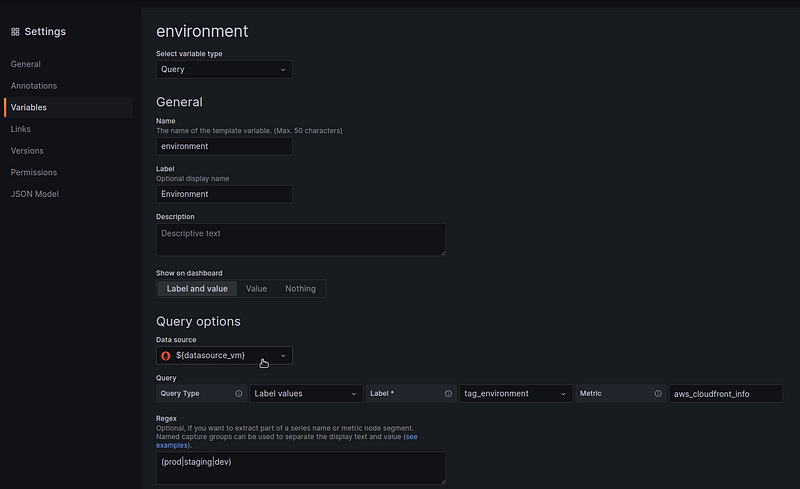
Task: Open the ${datasource_vm} data source dropdown
Action: pos(224,356)
